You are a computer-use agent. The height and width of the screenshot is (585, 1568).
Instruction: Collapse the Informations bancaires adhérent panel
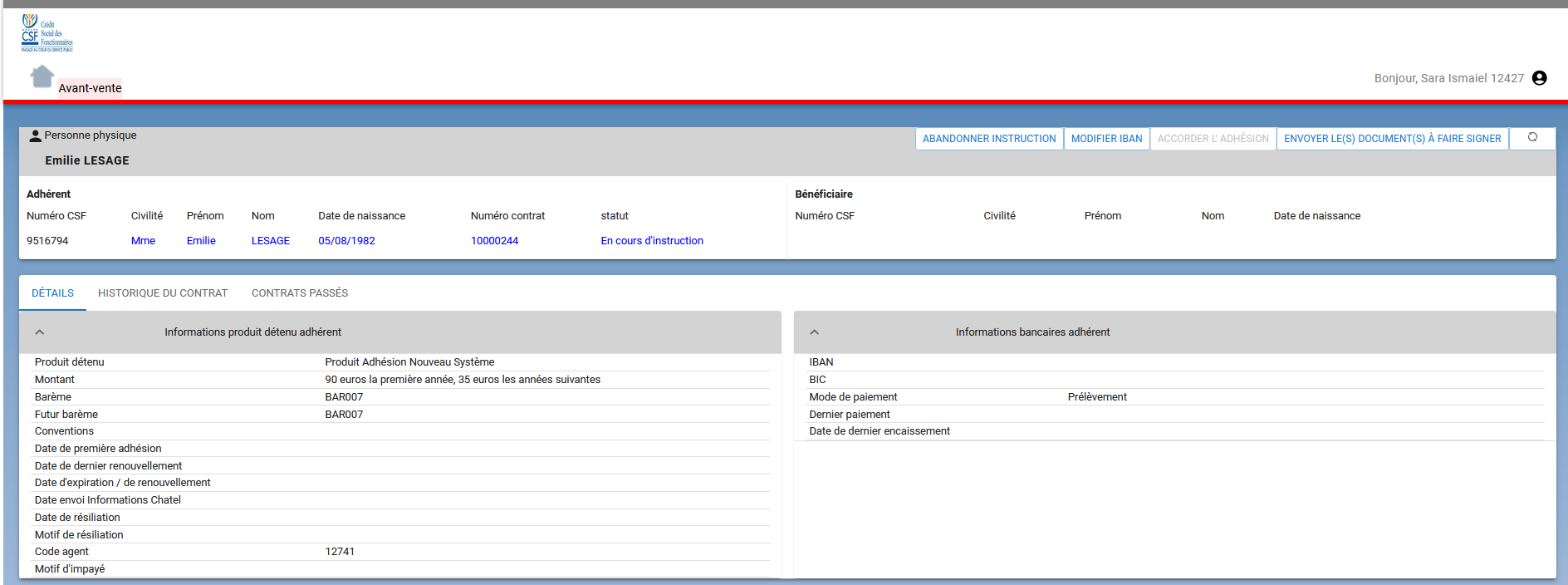815,332
